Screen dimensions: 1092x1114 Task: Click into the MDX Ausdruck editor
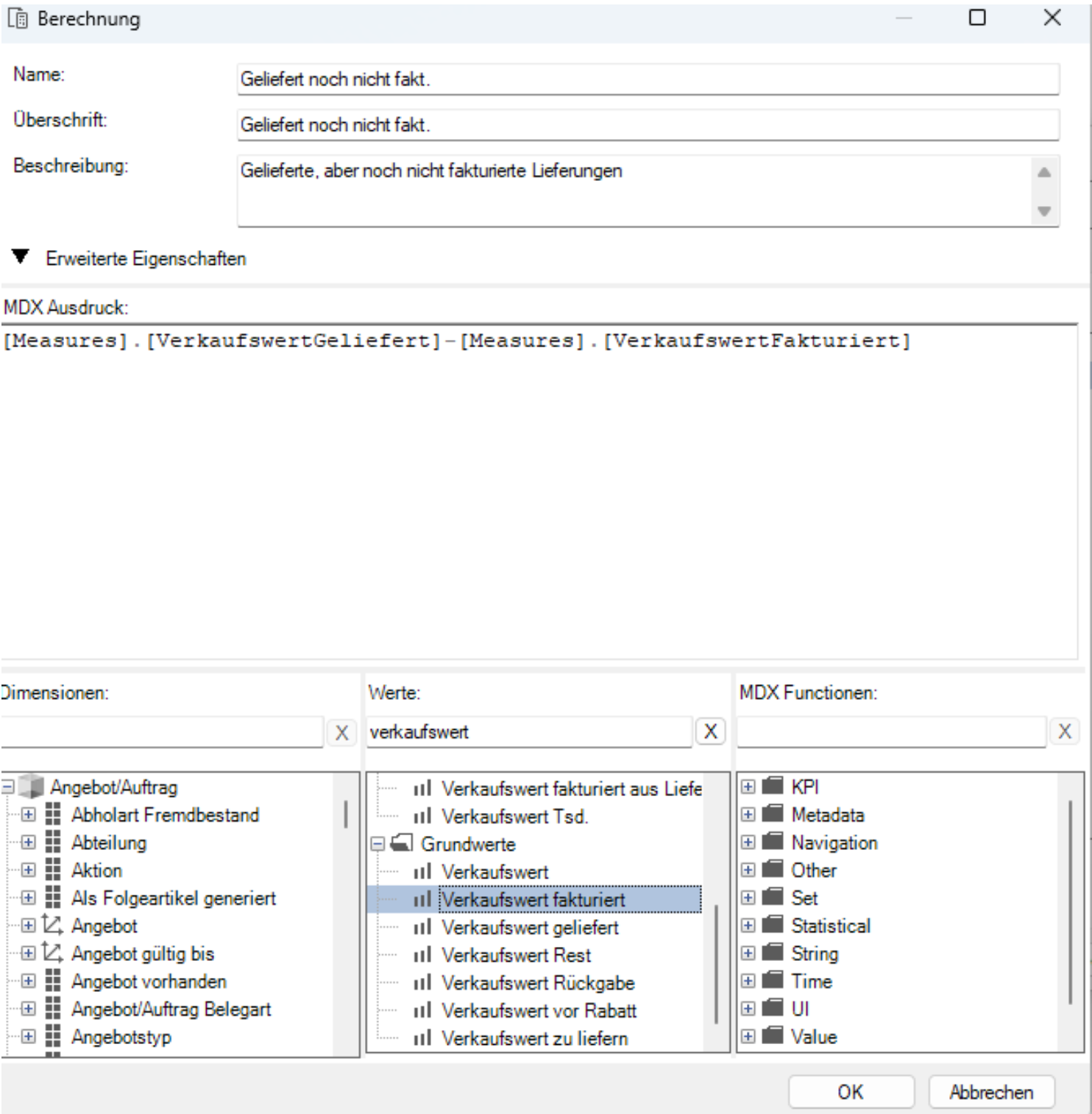pos(539,492)
